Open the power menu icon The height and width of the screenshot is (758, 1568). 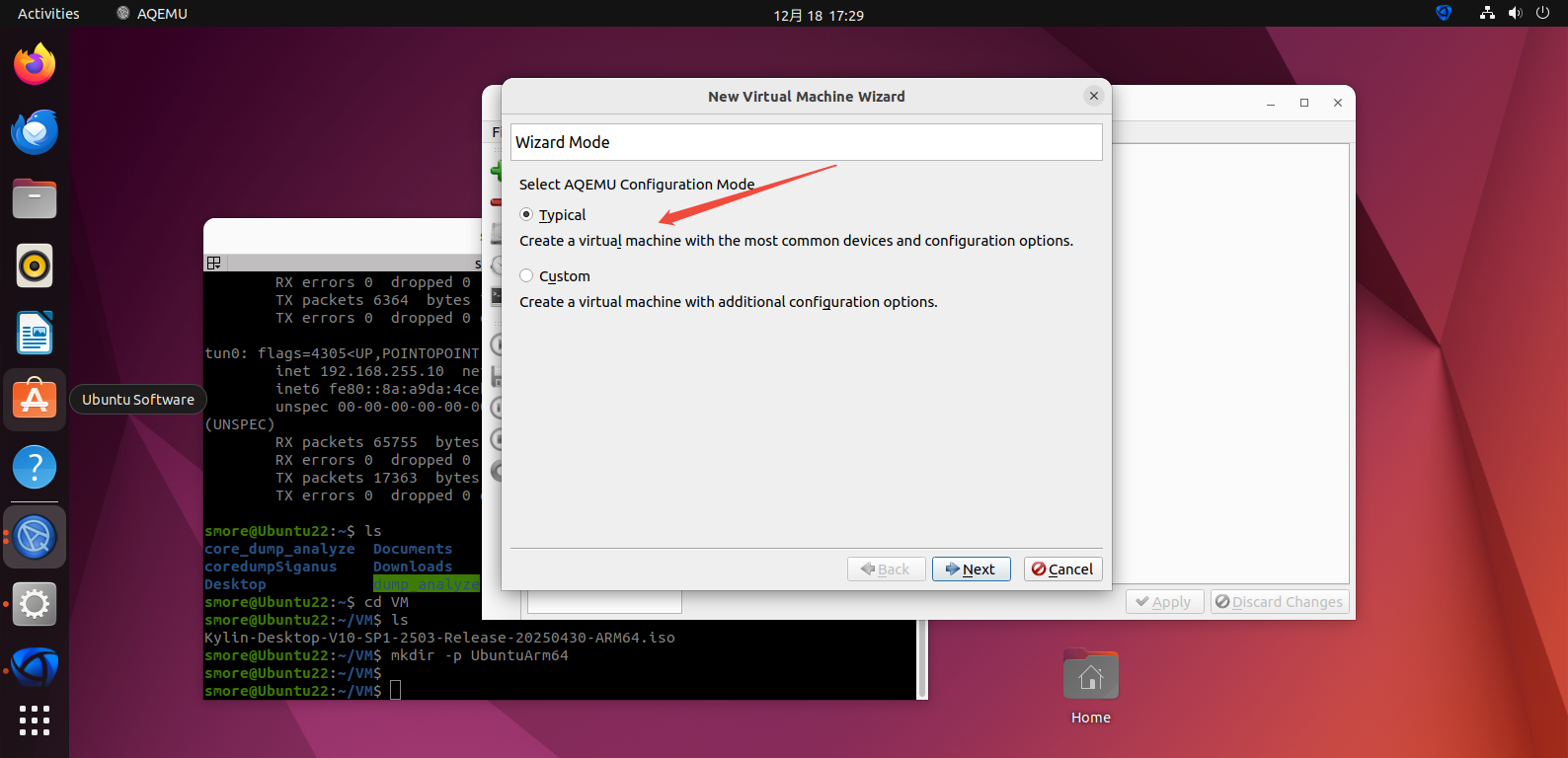click(x=1542, y=14)
